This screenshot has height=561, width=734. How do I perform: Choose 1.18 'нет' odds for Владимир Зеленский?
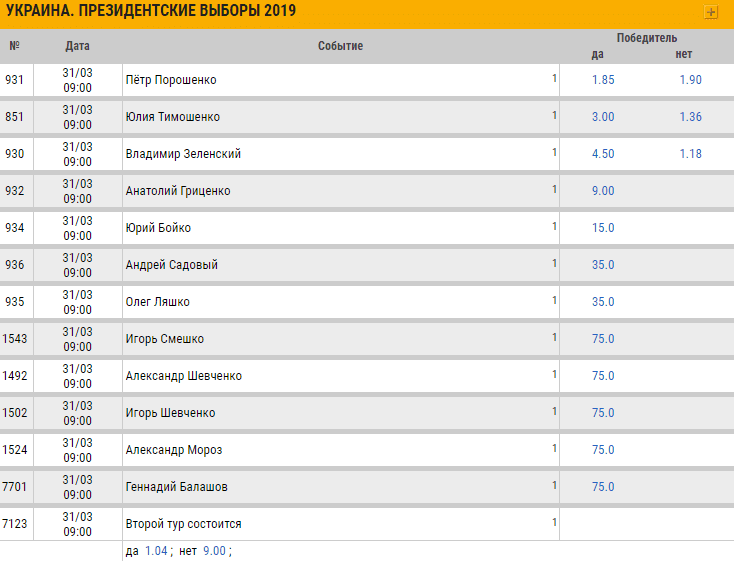[690, 154]
